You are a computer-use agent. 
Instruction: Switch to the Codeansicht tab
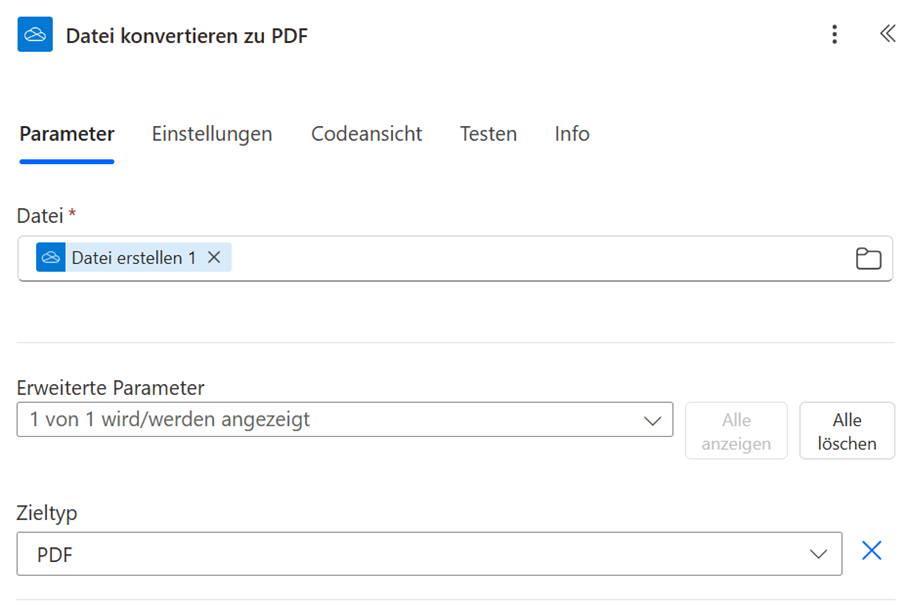point(366,134)
